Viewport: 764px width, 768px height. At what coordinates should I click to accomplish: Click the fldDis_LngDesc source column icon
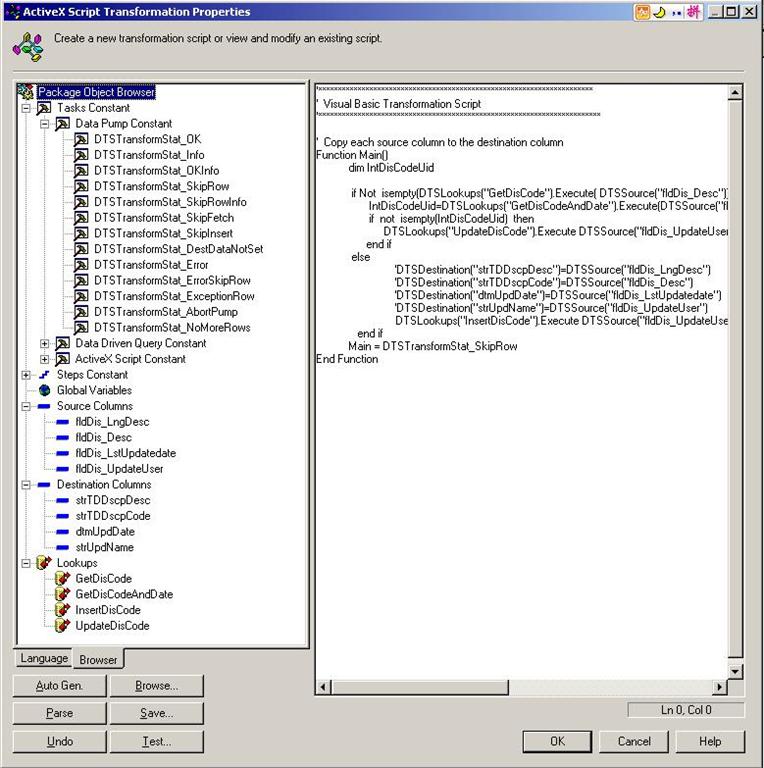(62, 422)
